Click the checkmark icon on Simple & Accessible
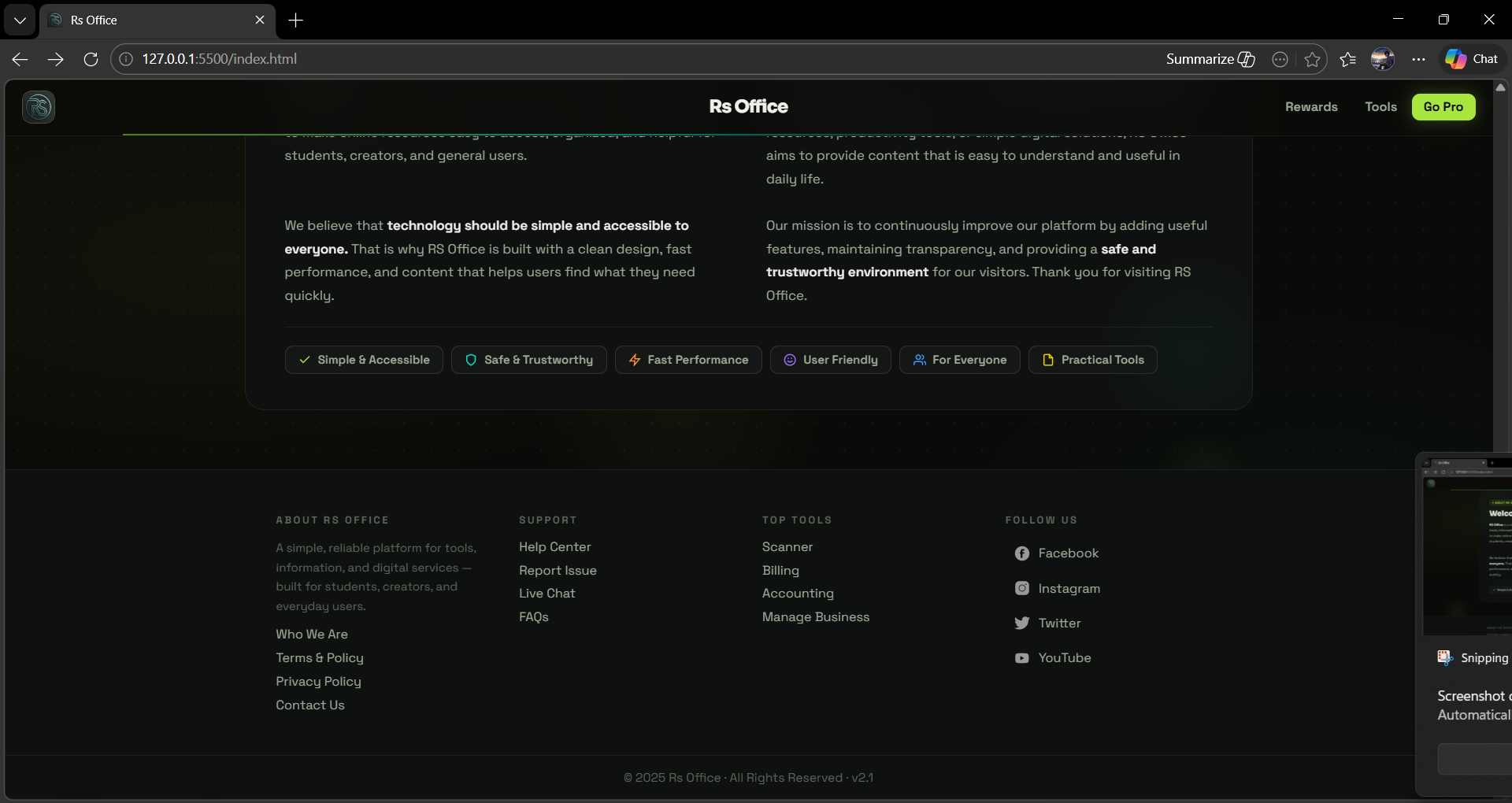Viewport: 1512px width, 803px height. [305, 360]
